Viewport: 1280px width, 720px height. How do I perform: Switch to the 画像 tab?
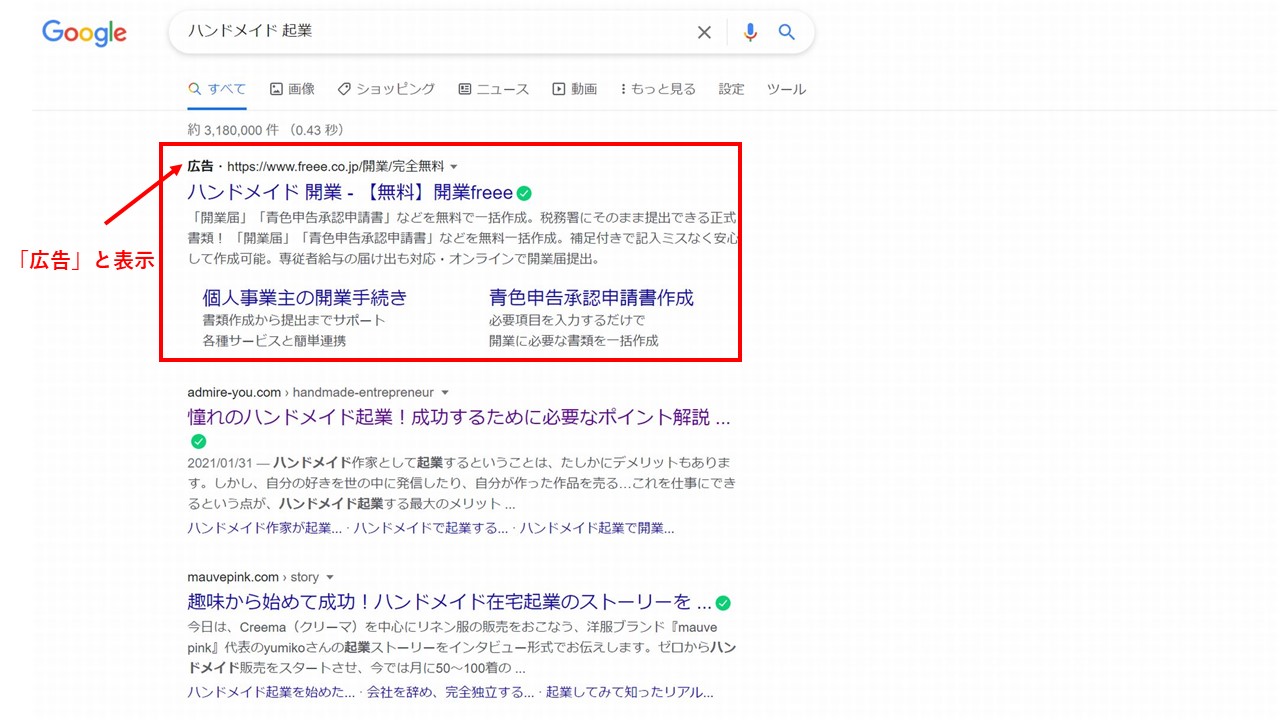click(292, 89)
